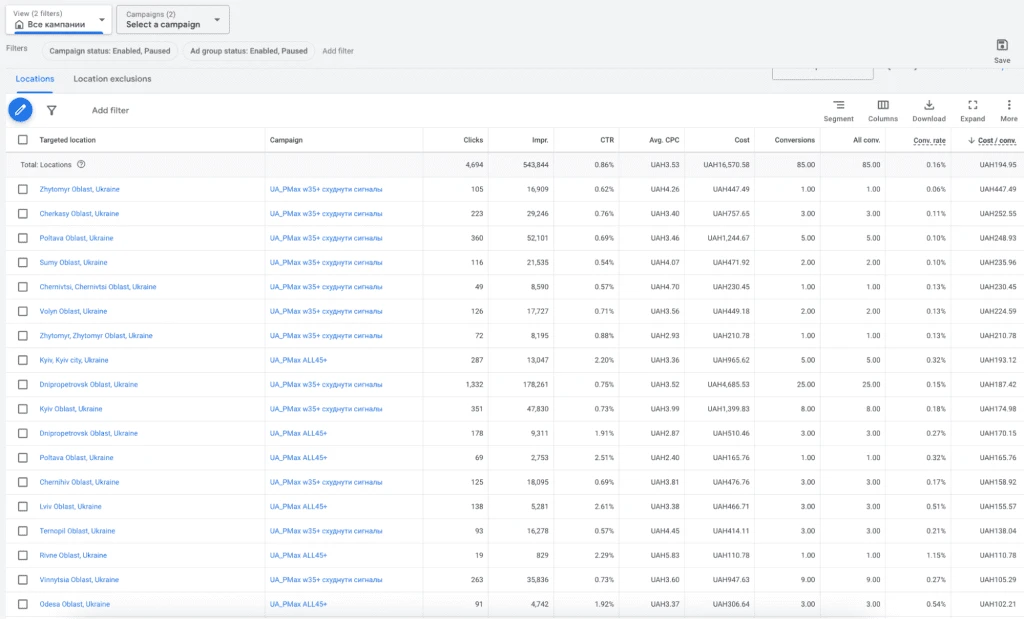The width and height of the screenshot is (1024, 619).
Task: Open the View (2 filters) dropdown
Action: coord(59,20)
